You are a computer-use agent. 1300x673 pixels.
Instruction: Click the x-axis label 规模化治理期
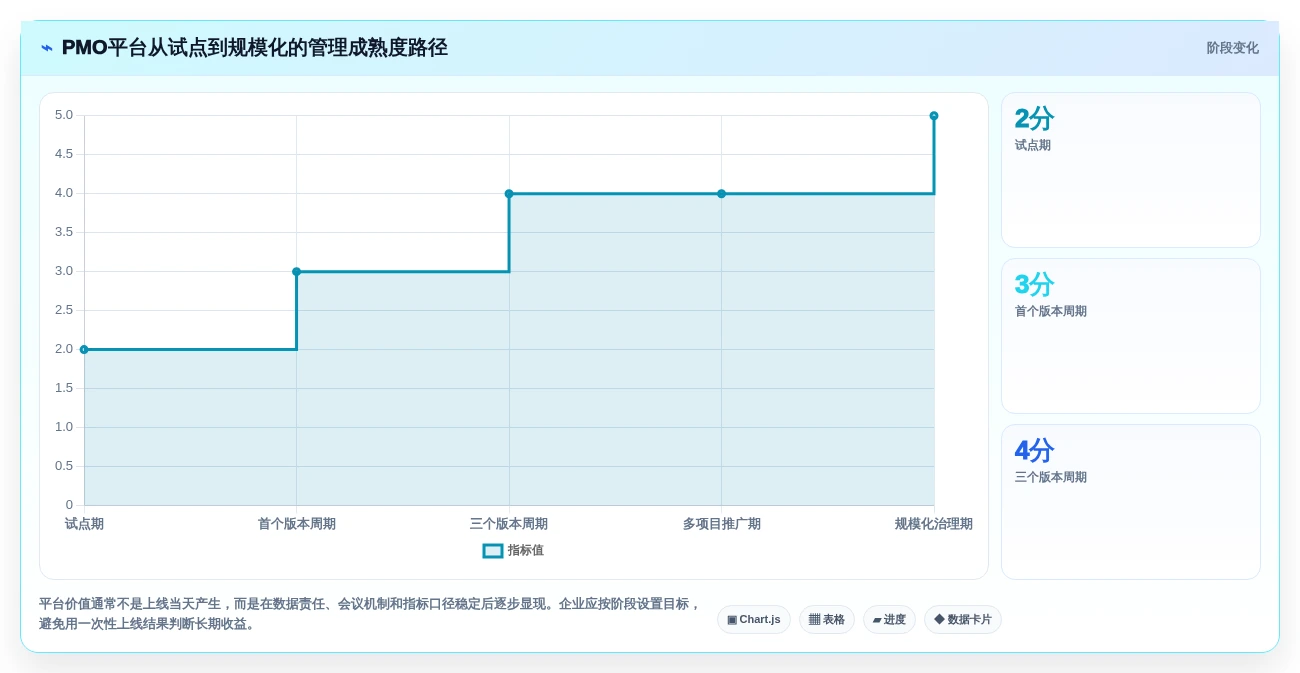(x=934, y=524)
